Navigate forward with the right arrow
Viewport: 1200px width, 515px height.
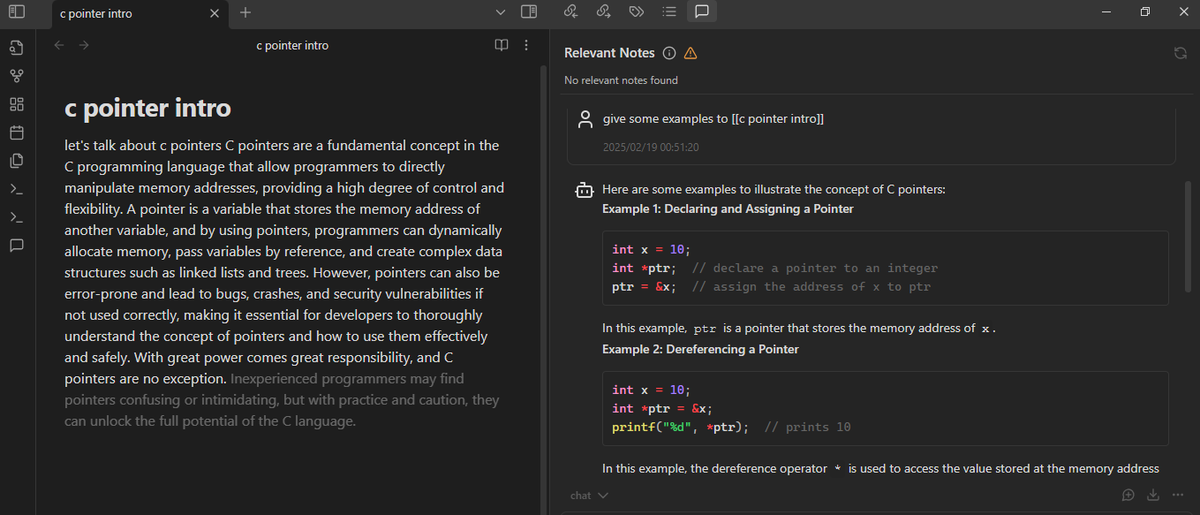84,45
